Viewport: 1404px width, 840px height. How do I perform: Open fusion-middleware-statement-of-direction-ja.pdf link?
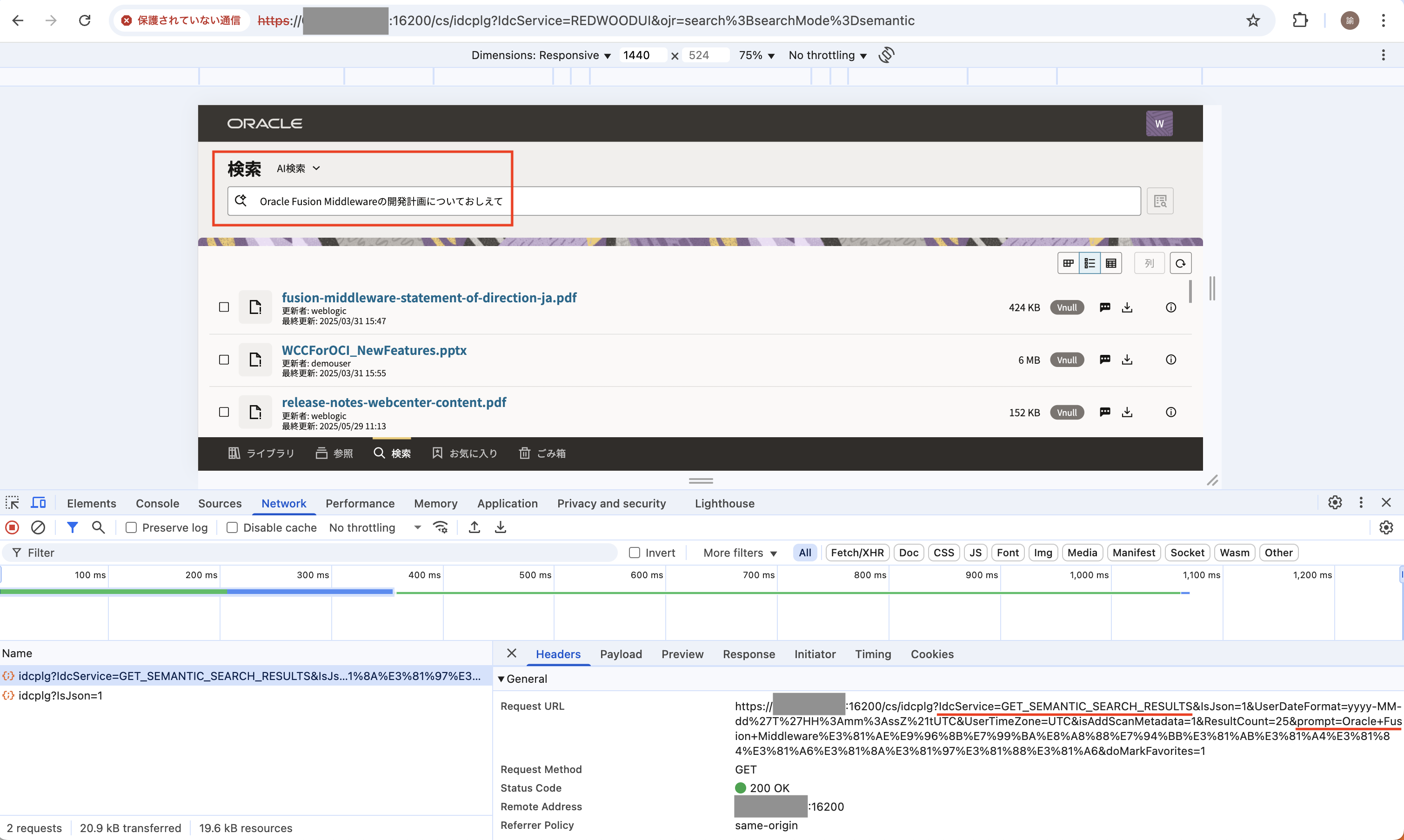point(428,297)
